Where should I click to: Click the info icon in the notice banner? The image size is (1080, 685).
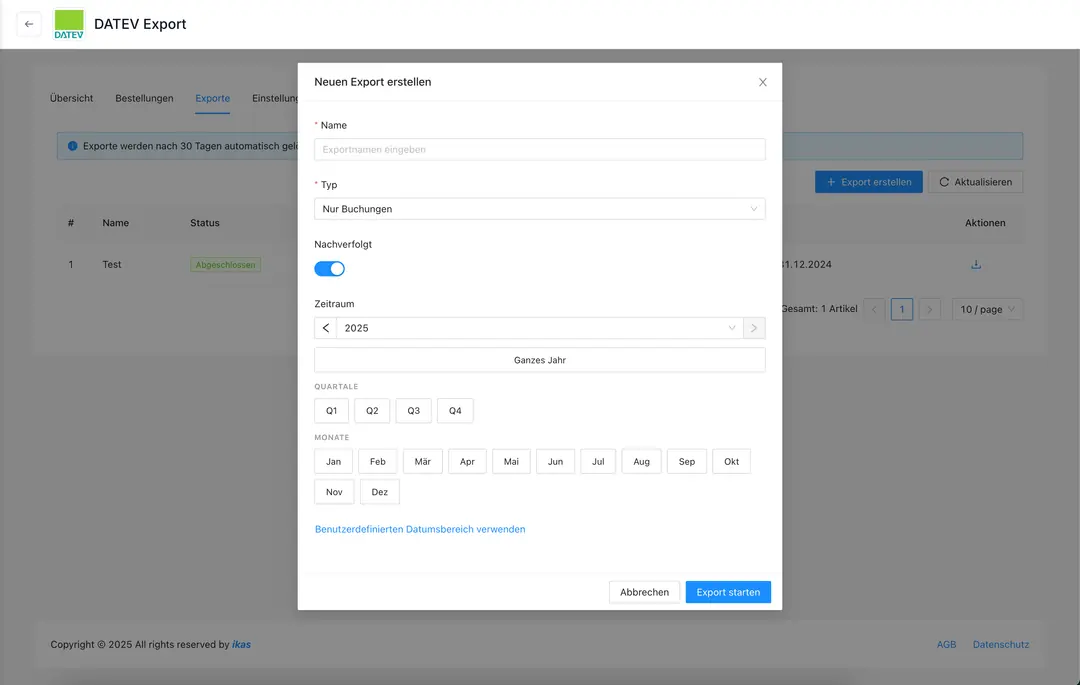click(72, 146)
